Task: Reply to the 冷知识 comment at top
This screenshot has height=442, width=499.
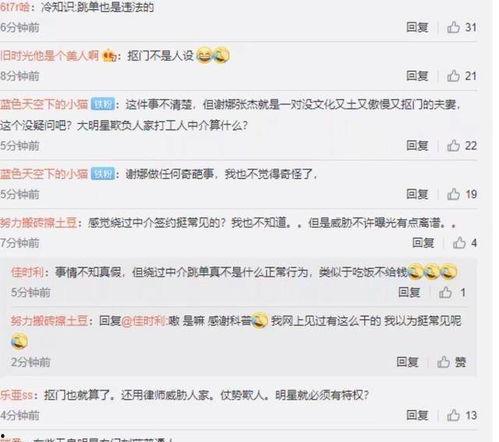Action: point(417,27)
